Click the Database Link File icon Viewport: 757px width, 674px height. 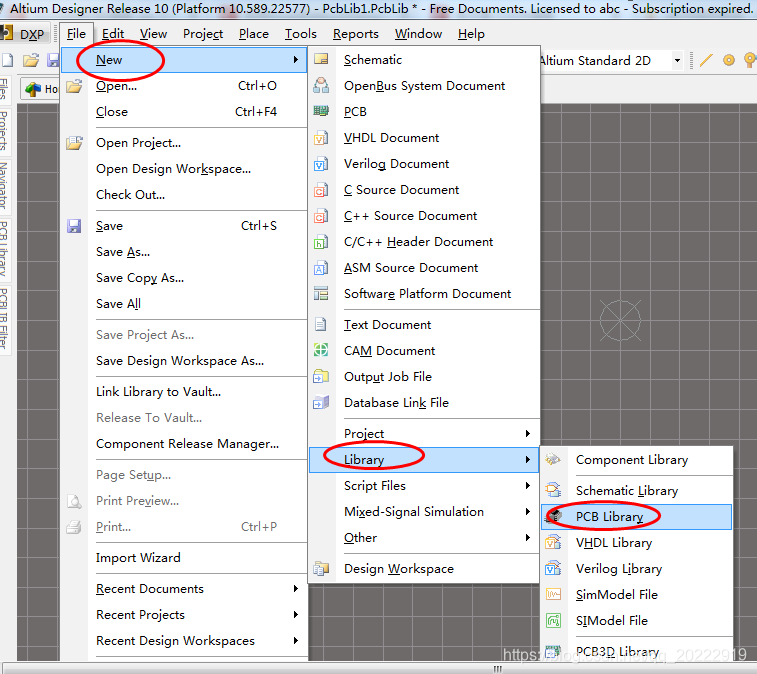tap(321, 402)
